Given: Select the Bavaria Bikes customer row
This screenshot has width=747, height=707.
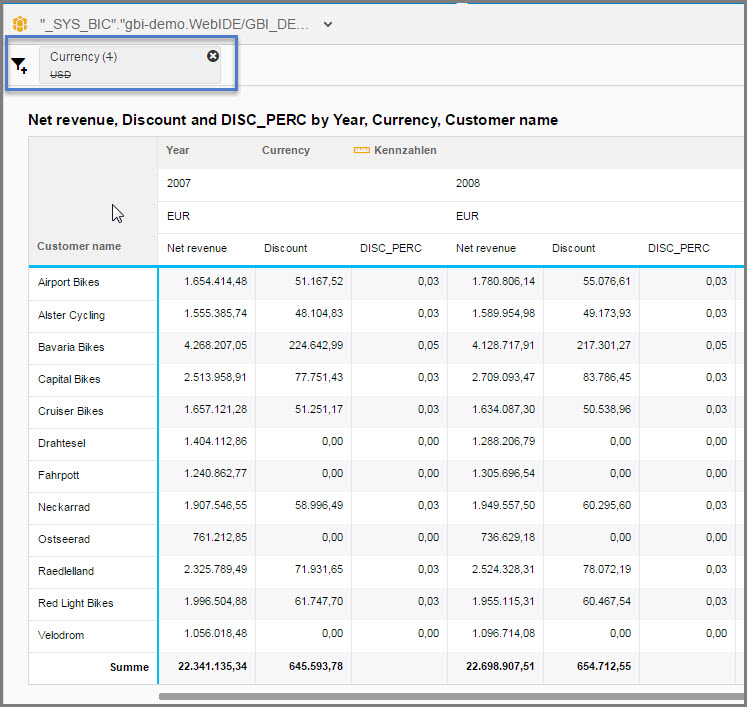Looking at the screenshot, I should [x=71, y=347].
